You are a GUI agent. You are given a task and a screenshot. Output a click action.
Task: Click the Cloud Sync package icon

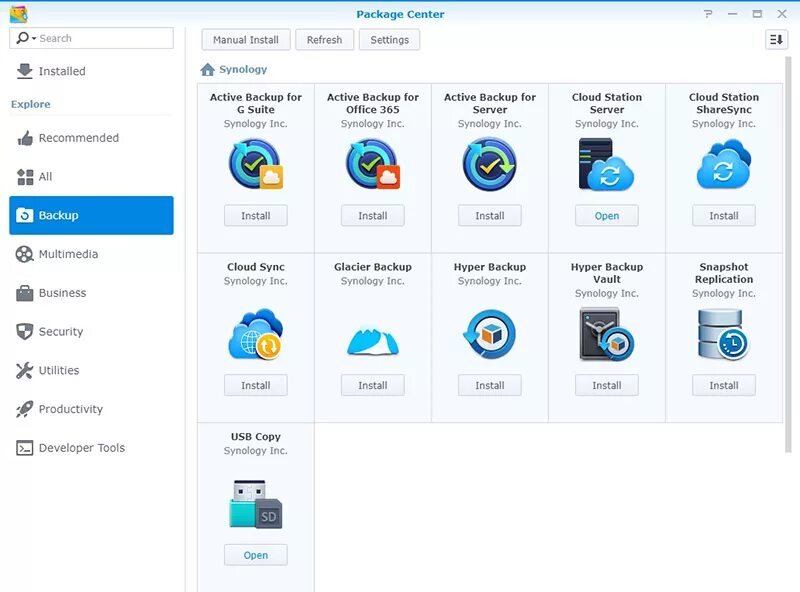point(256,334)
